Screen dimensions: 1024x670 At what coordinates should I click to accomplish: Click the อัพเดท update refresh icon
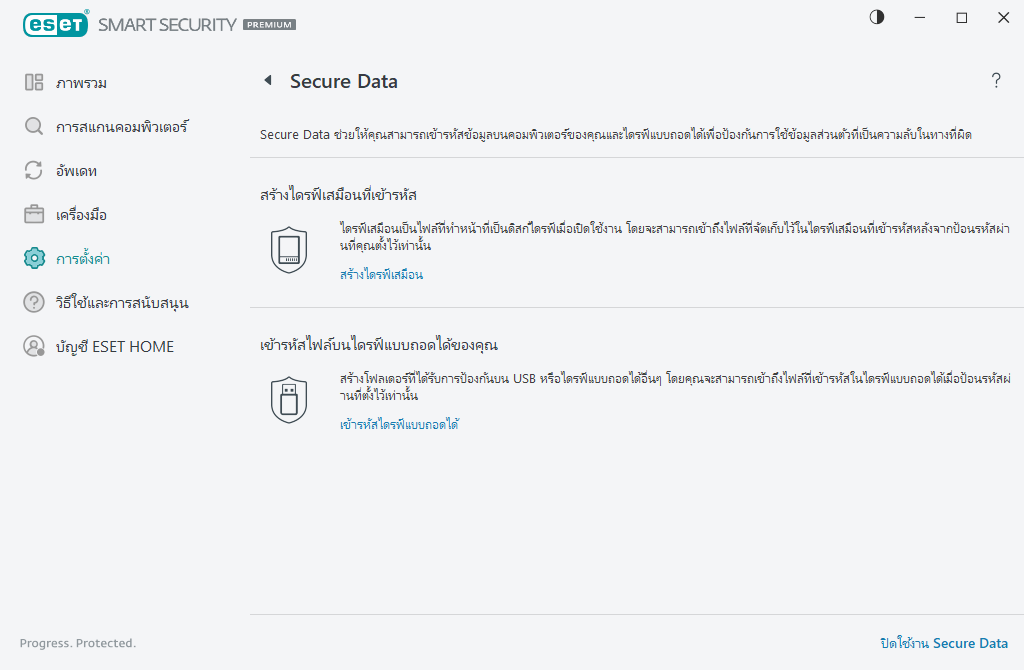(x=33, y=170)
